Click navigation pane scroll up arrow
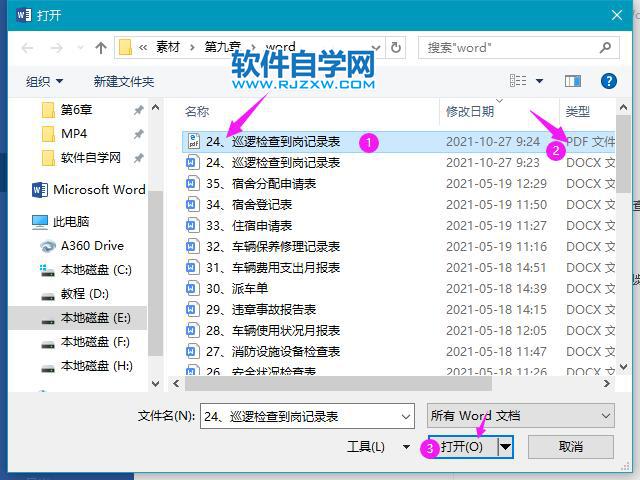640x480 pixels. point(156,108)
